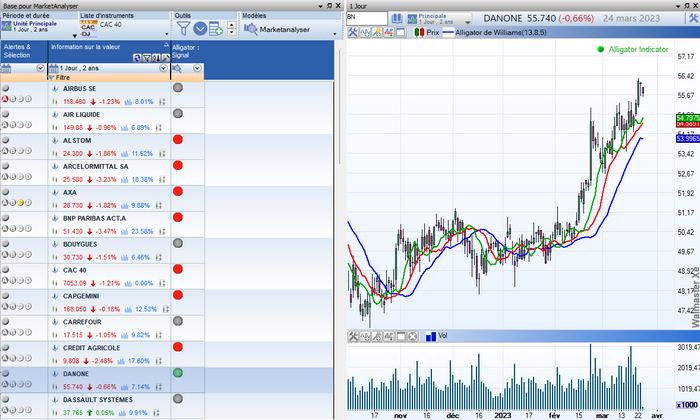
Task: Select the Période et durée section header
Action: pos(26,15)
